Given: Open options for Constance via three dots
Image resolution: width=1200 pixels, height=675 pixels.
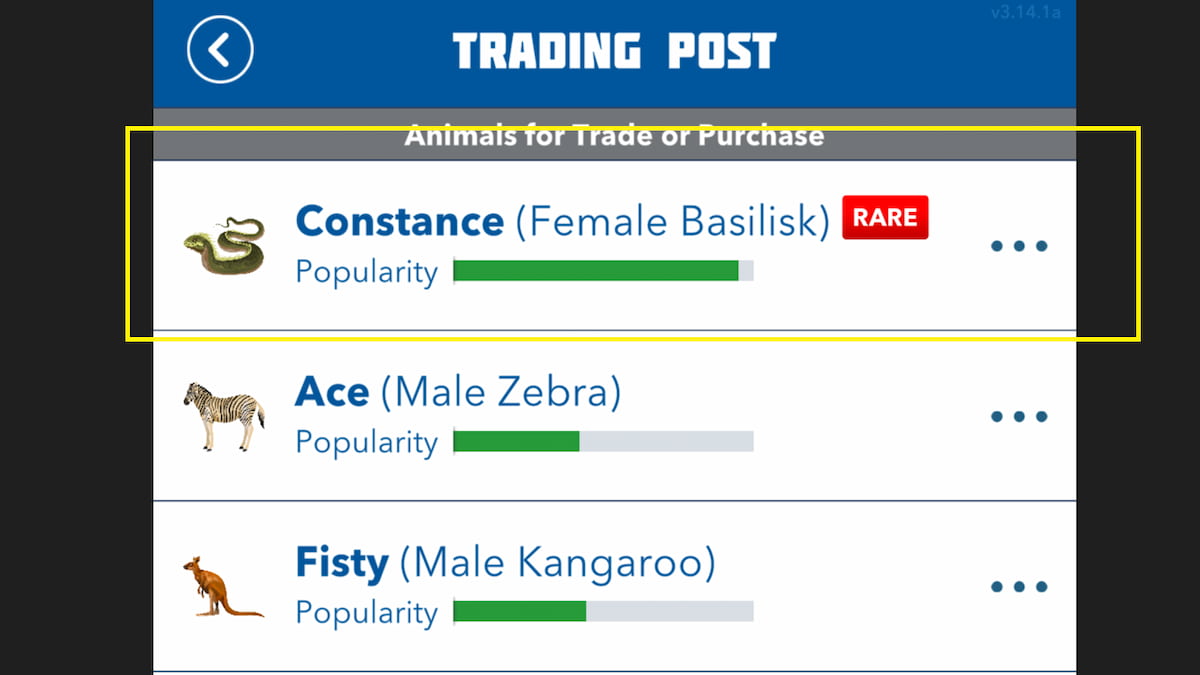Looking at the screenshot, I should point(1018,246).
